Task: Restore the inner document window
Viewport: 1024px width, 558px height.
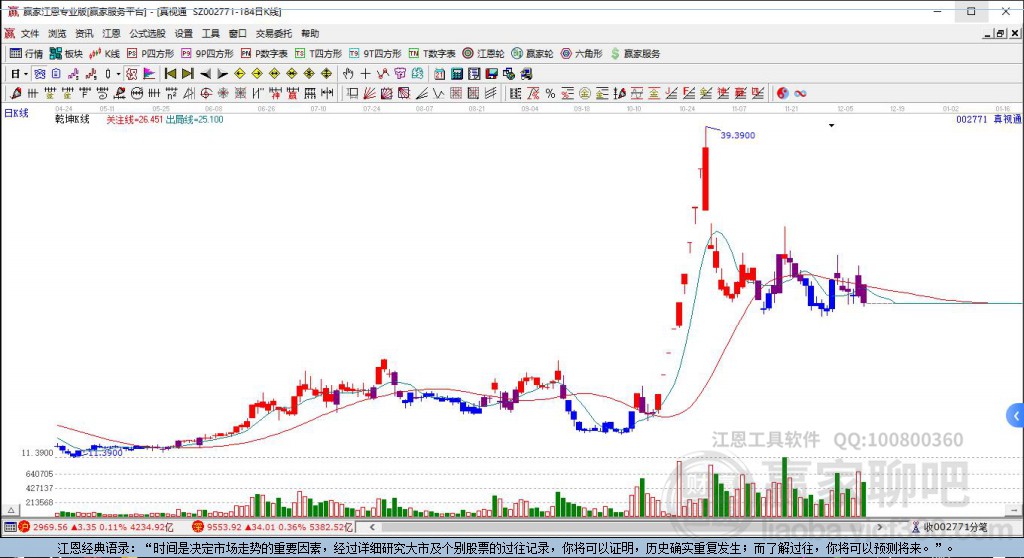Action: 1001,33
